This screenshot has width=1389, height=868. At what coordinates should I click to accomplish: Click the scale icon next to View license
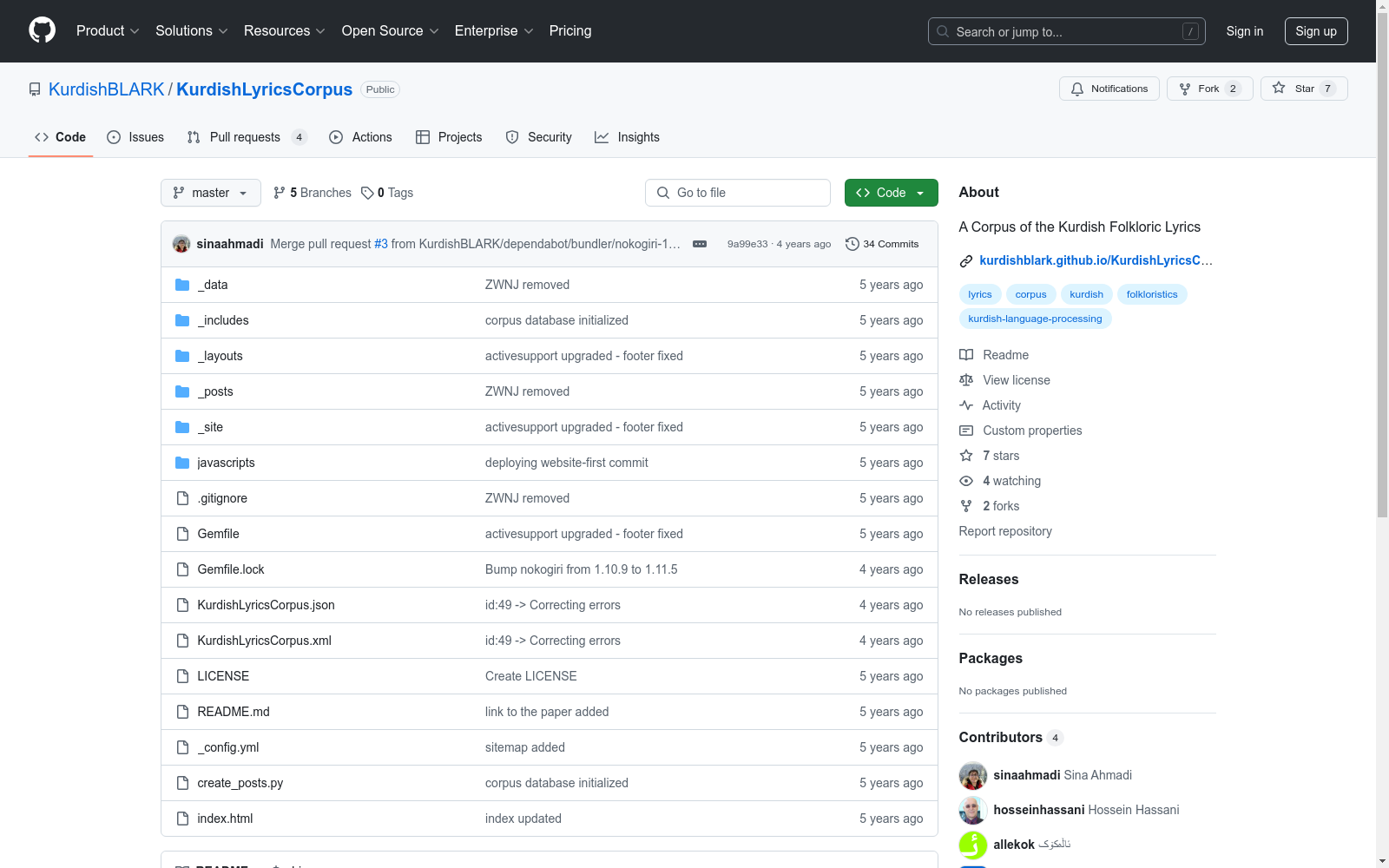tap(966, 380)
